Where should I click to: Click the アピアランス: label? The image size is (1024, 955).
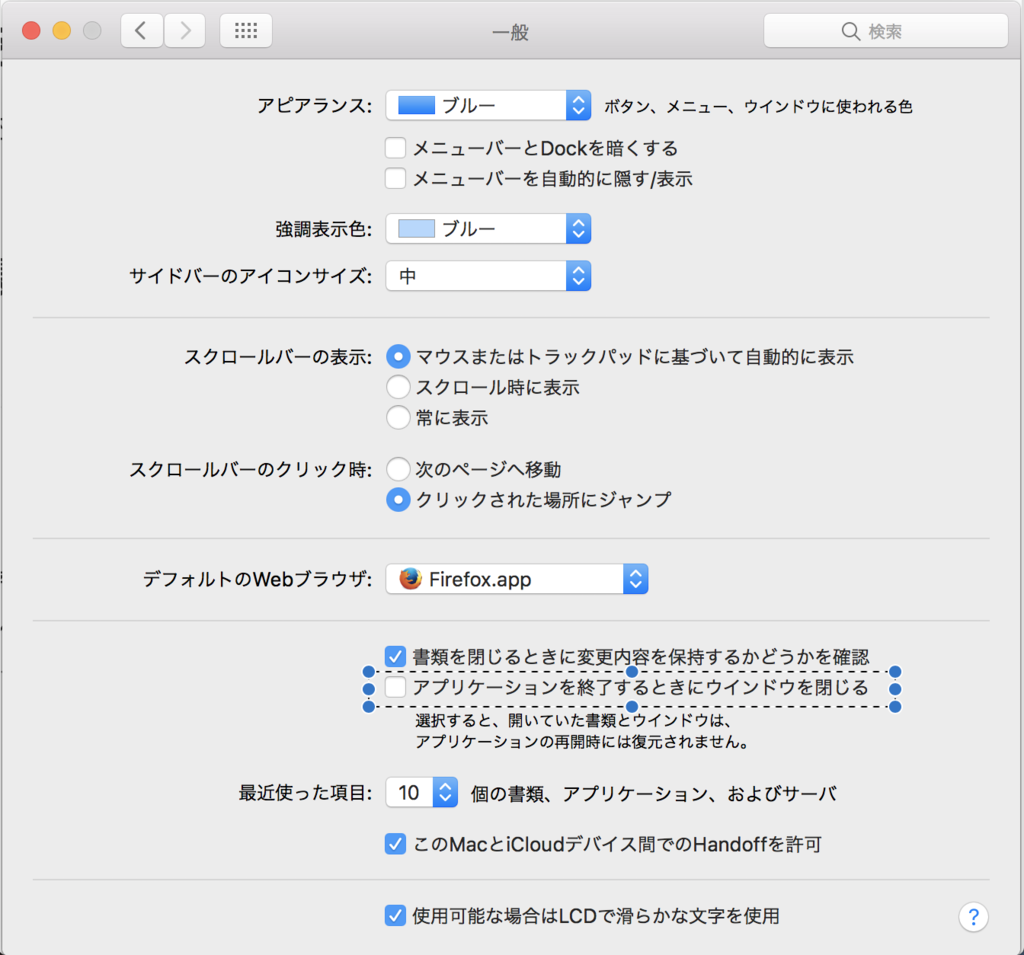pyautogui.click(x=315, y=106)
